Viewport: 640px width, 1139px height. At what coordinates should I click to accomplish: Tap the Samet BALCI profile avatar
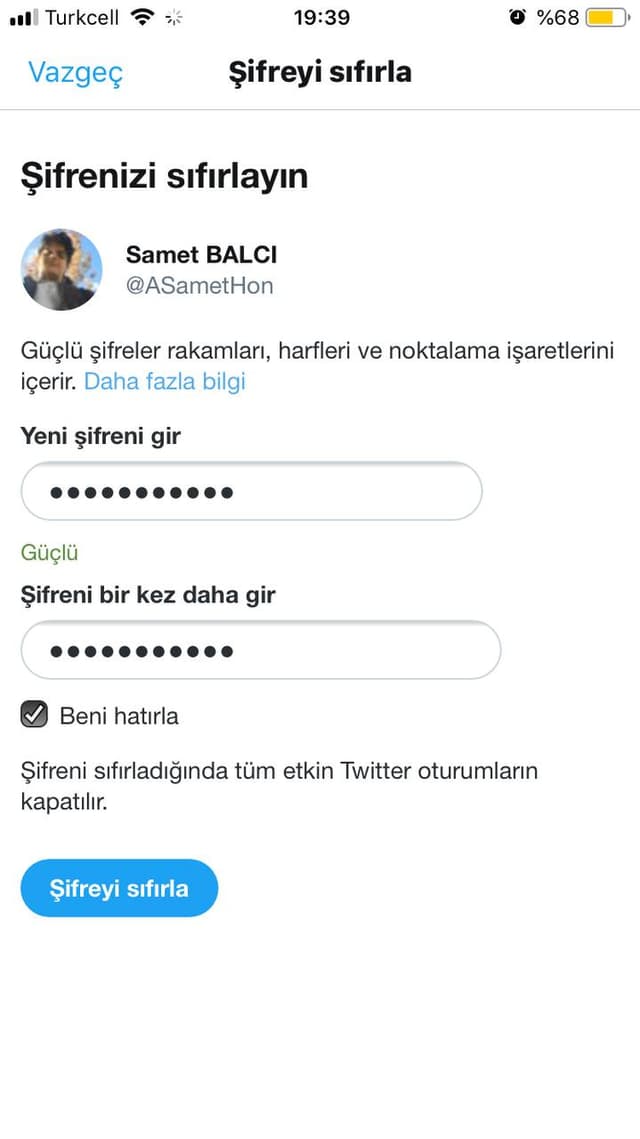(61, 269)
